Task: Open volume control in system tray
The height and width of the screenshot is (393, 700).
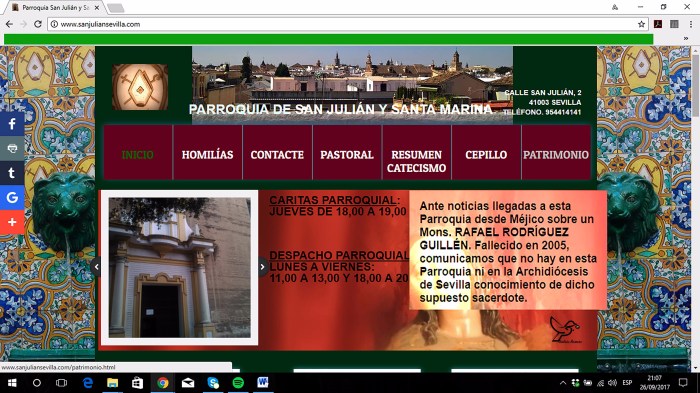Action: click(x=612, y=383)
